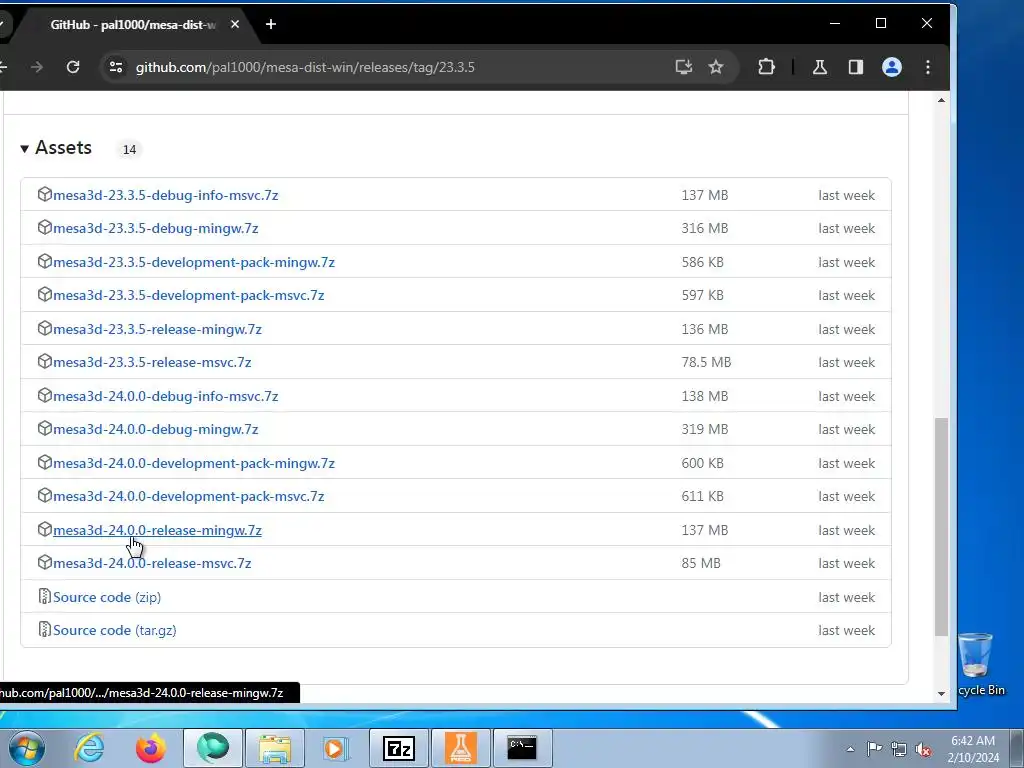
Task: Open Recycle Bin on desktop
Action: pos(978,665)
